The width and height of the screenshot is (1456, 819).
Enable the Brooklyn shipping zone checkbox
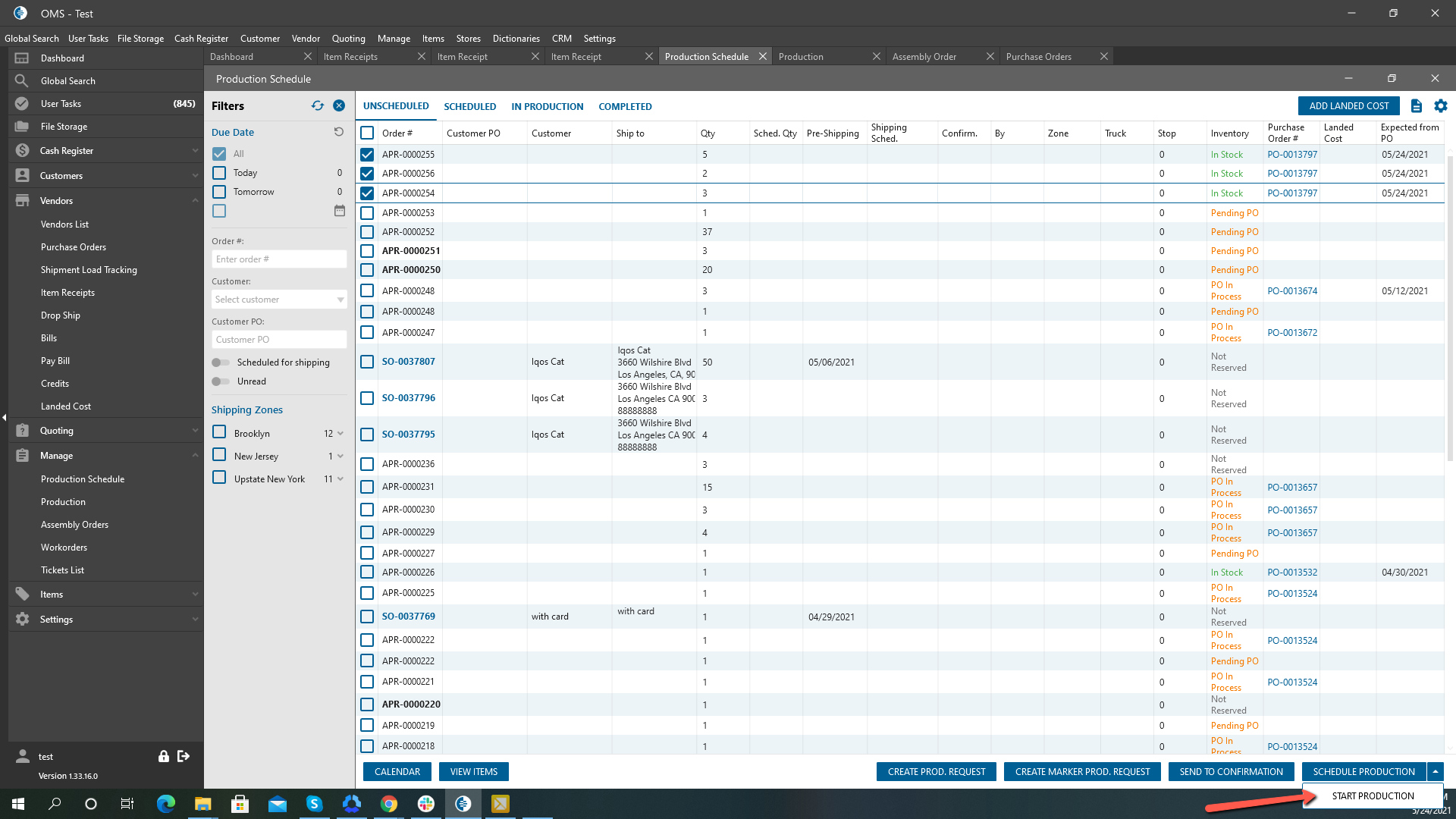[219, 432]
